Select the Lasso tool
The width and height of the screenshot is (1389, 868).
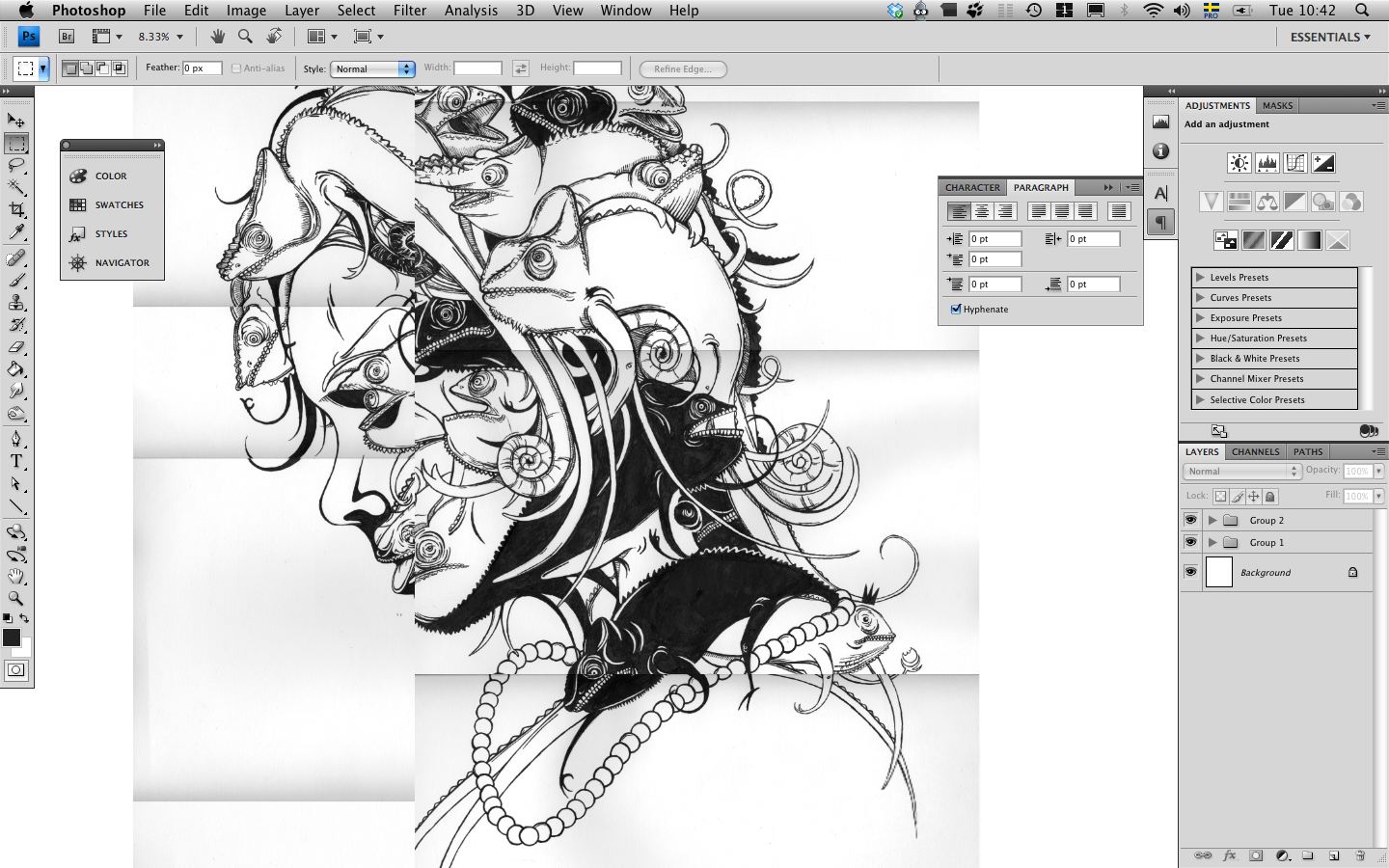[x=16, y=166]
